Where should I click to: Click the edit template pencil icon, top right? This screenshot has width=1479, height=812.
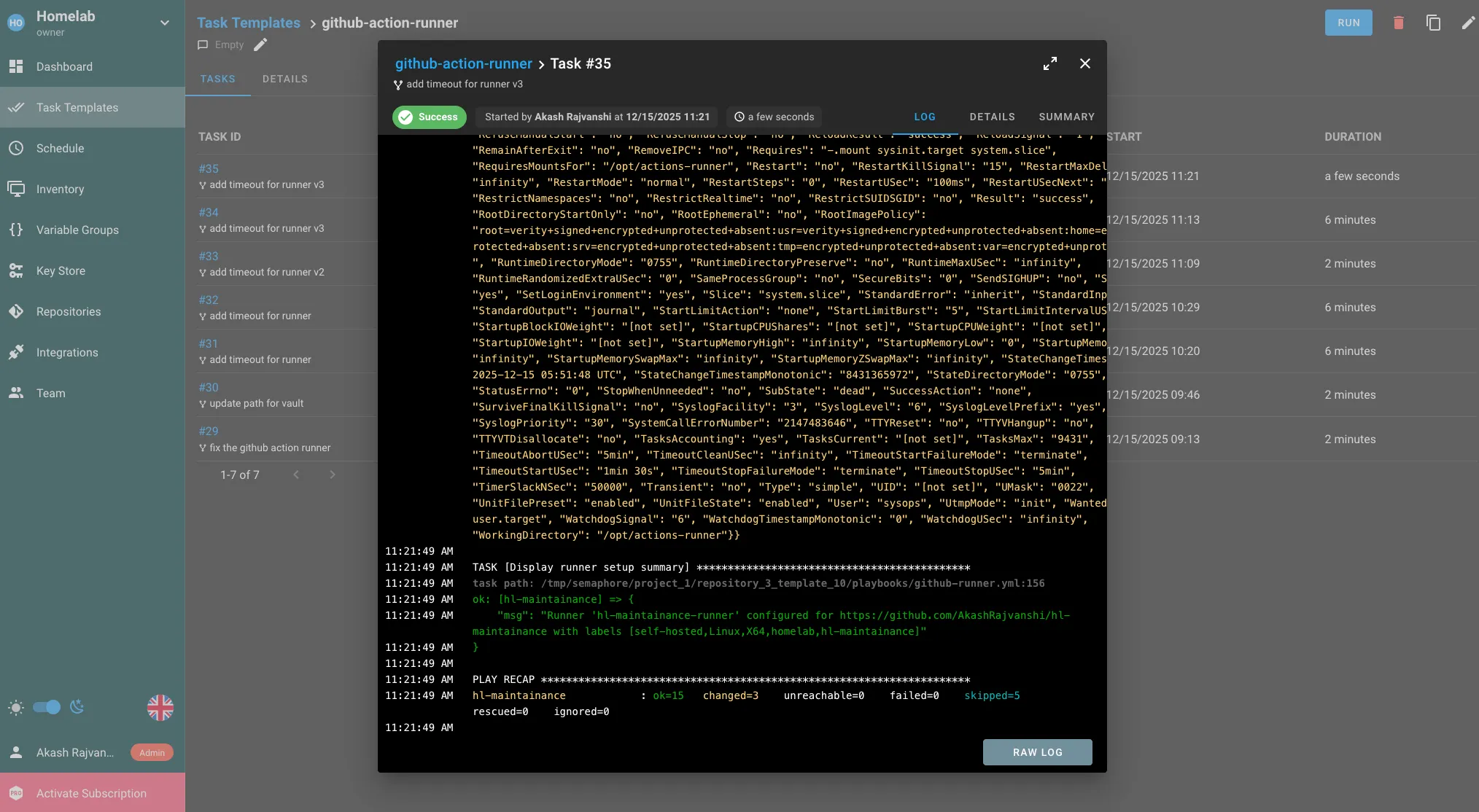pos(1467,23)
